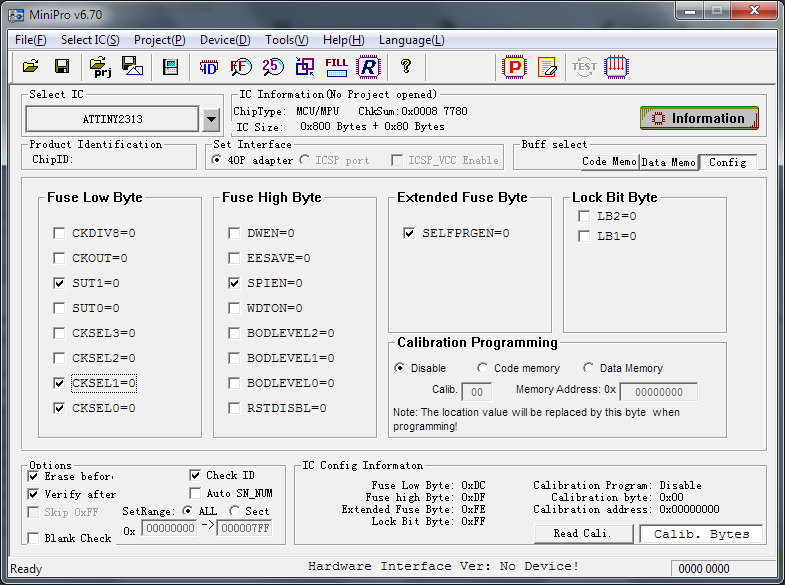This screenshot has height=585, width=785.
Task: Switch to the Data Memo tab
Action: click(668, 161)
